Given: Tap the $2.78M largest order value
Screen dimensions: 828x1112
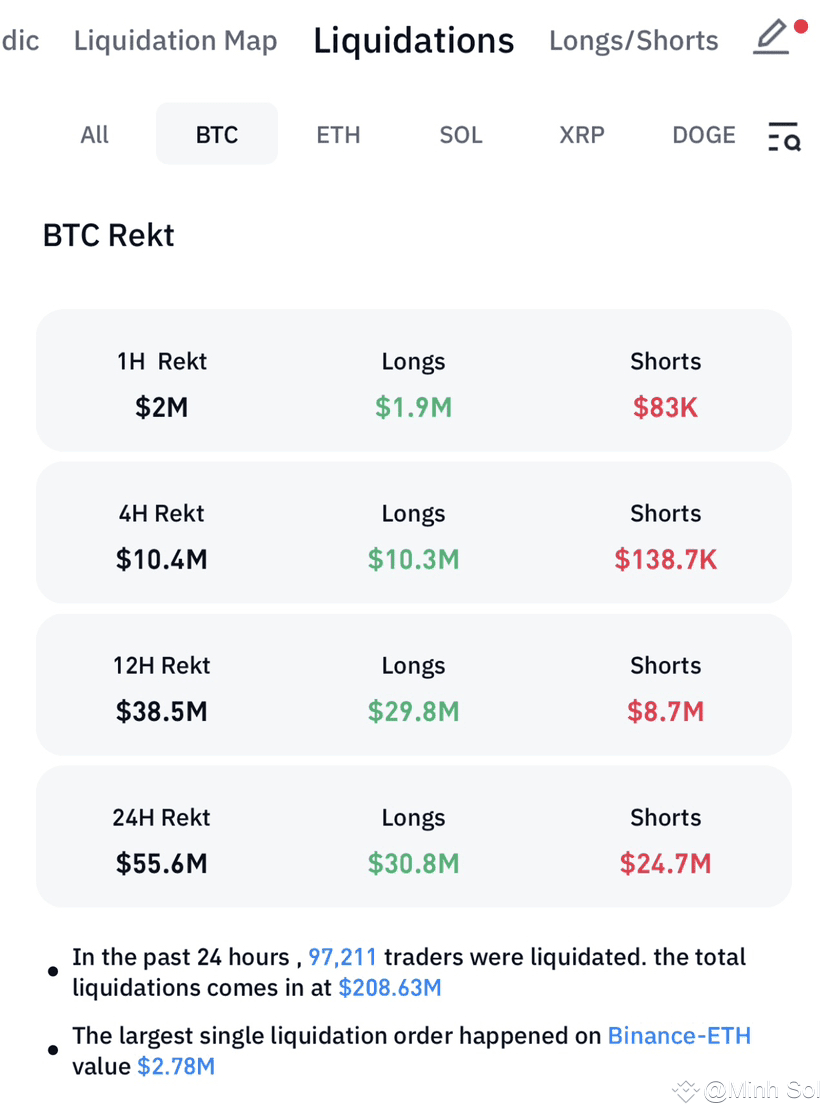Looking at the screenshot, I should pos(176,1066).
